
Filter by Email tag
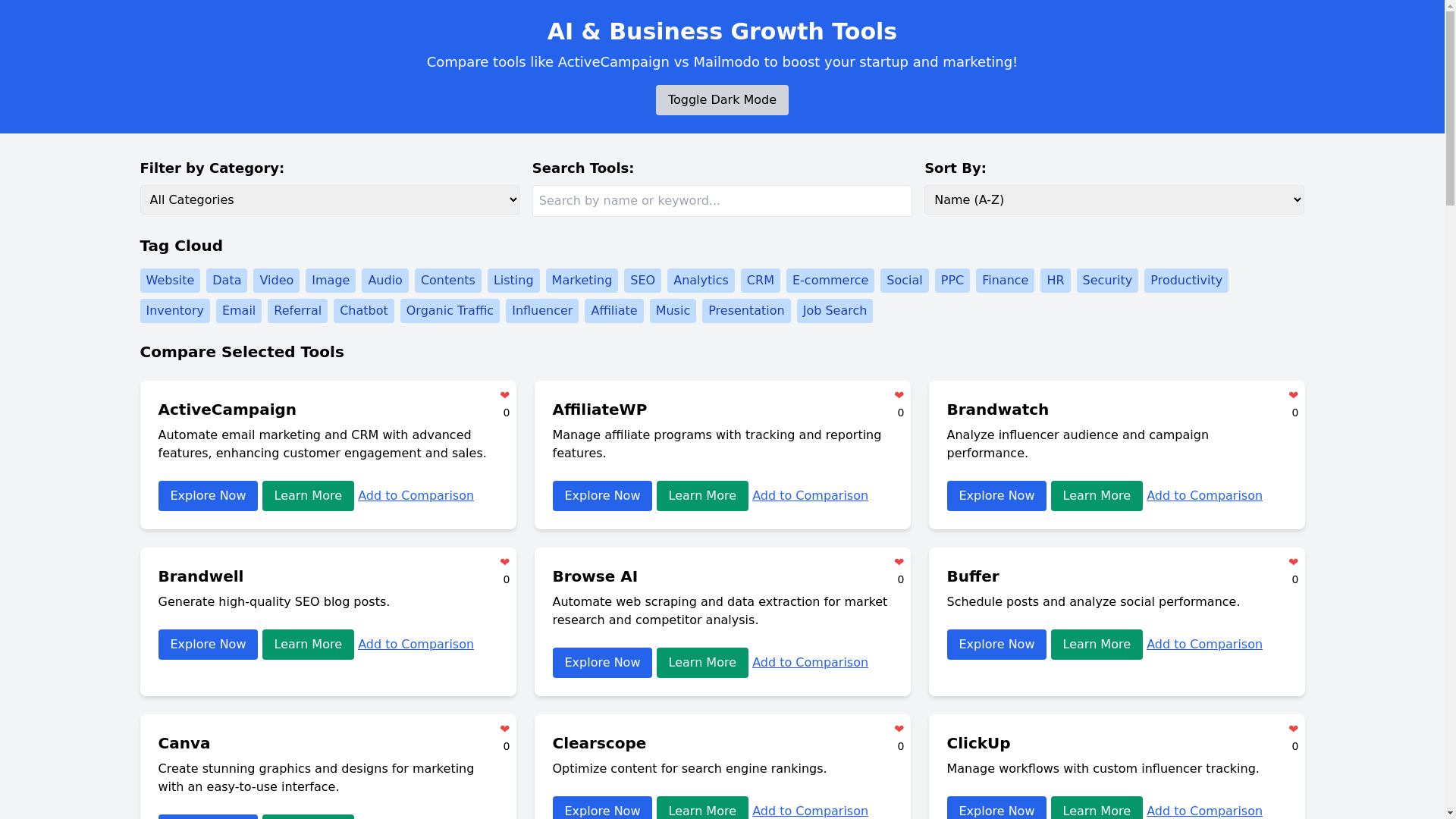(239, 311)
